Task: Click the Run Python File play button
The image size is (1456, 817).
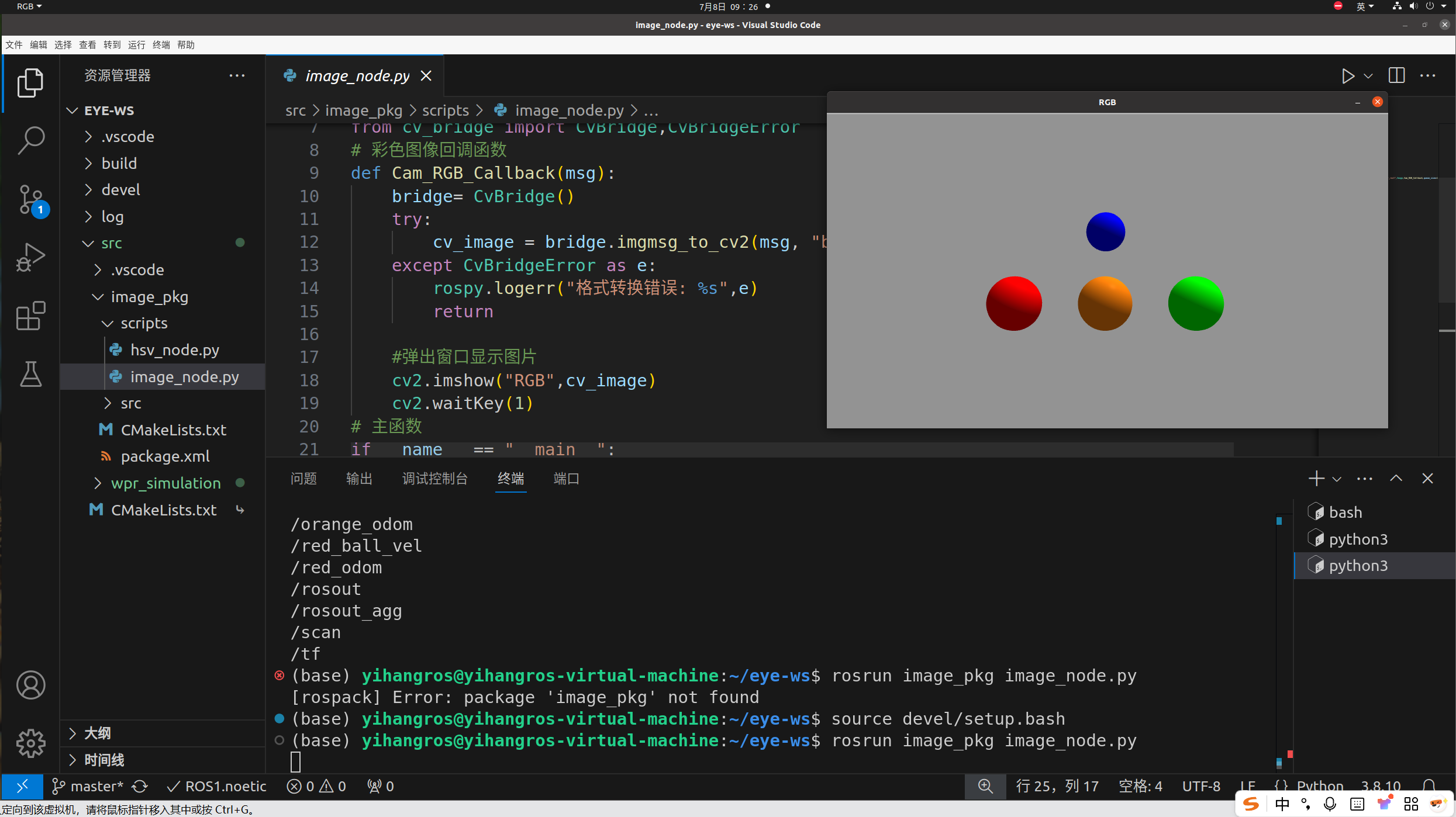Action: point(1347,76)
